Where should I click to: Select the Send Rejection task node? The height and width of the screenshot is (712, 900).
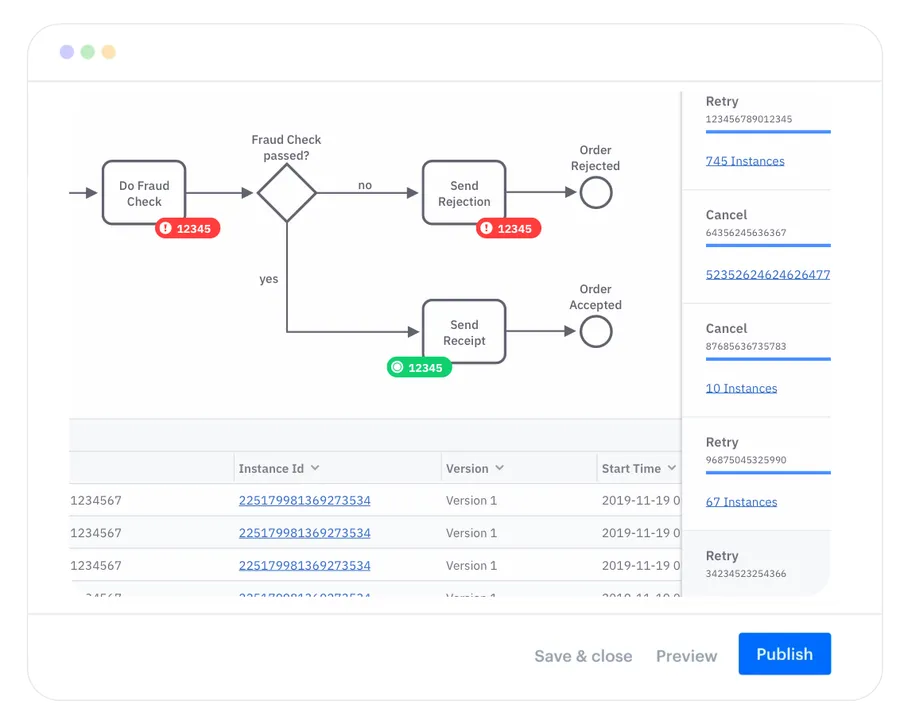click(x=464, y=192)
